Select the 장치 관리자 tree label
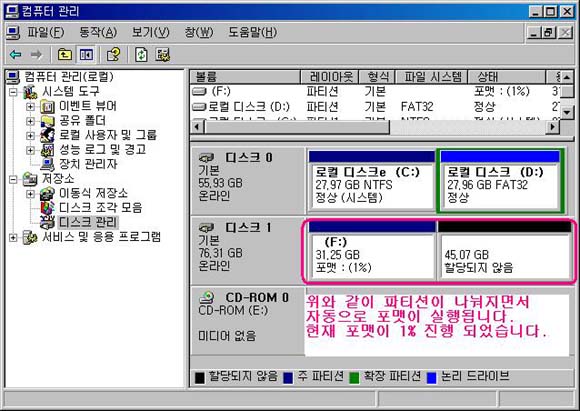This screenshot has height=411, width=580. pyautogui.click(x=88, y=164)
